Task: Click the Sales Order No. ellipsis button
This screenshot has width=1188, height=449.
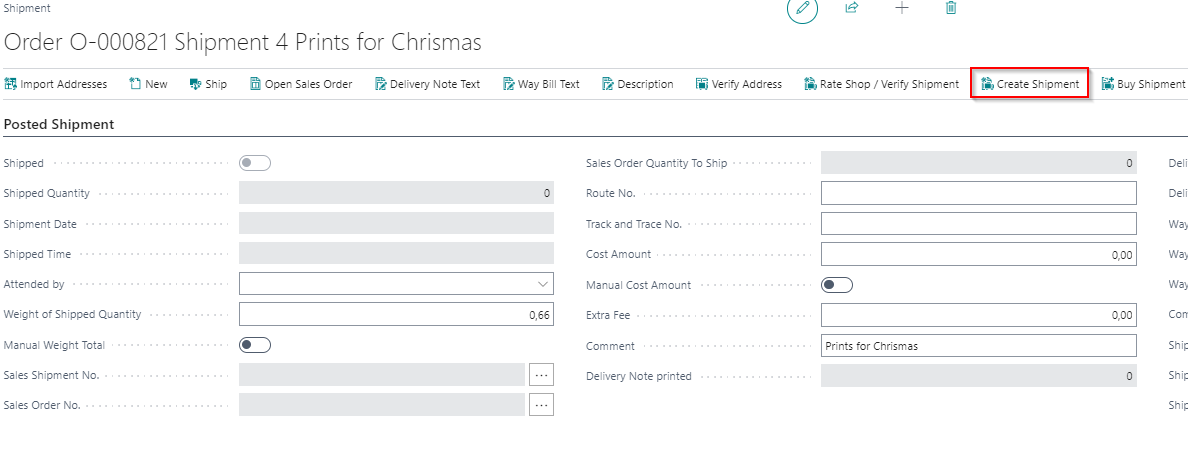Action: [x=541, y=405]
